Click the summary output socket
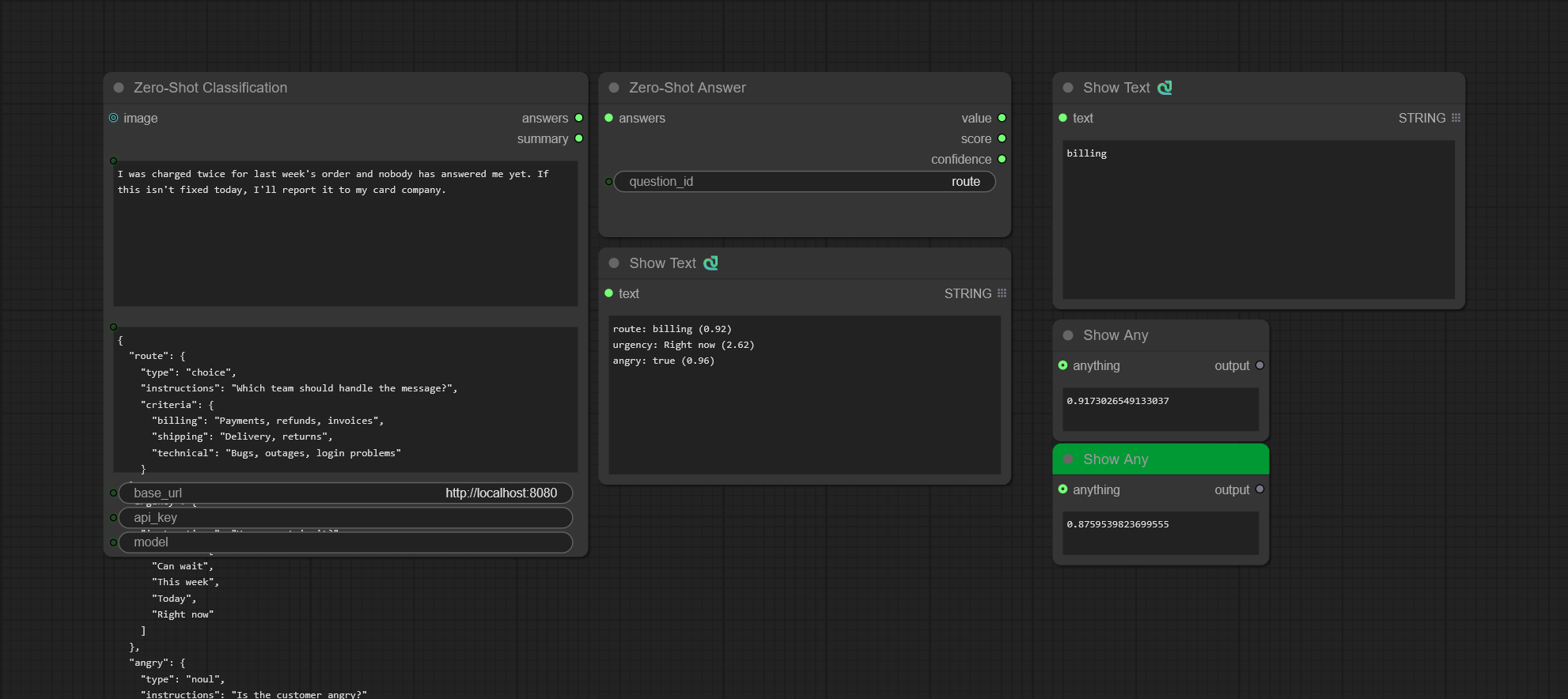Image resolution: width=1568 pixels, height=699 pixels. tap(579, 138)
